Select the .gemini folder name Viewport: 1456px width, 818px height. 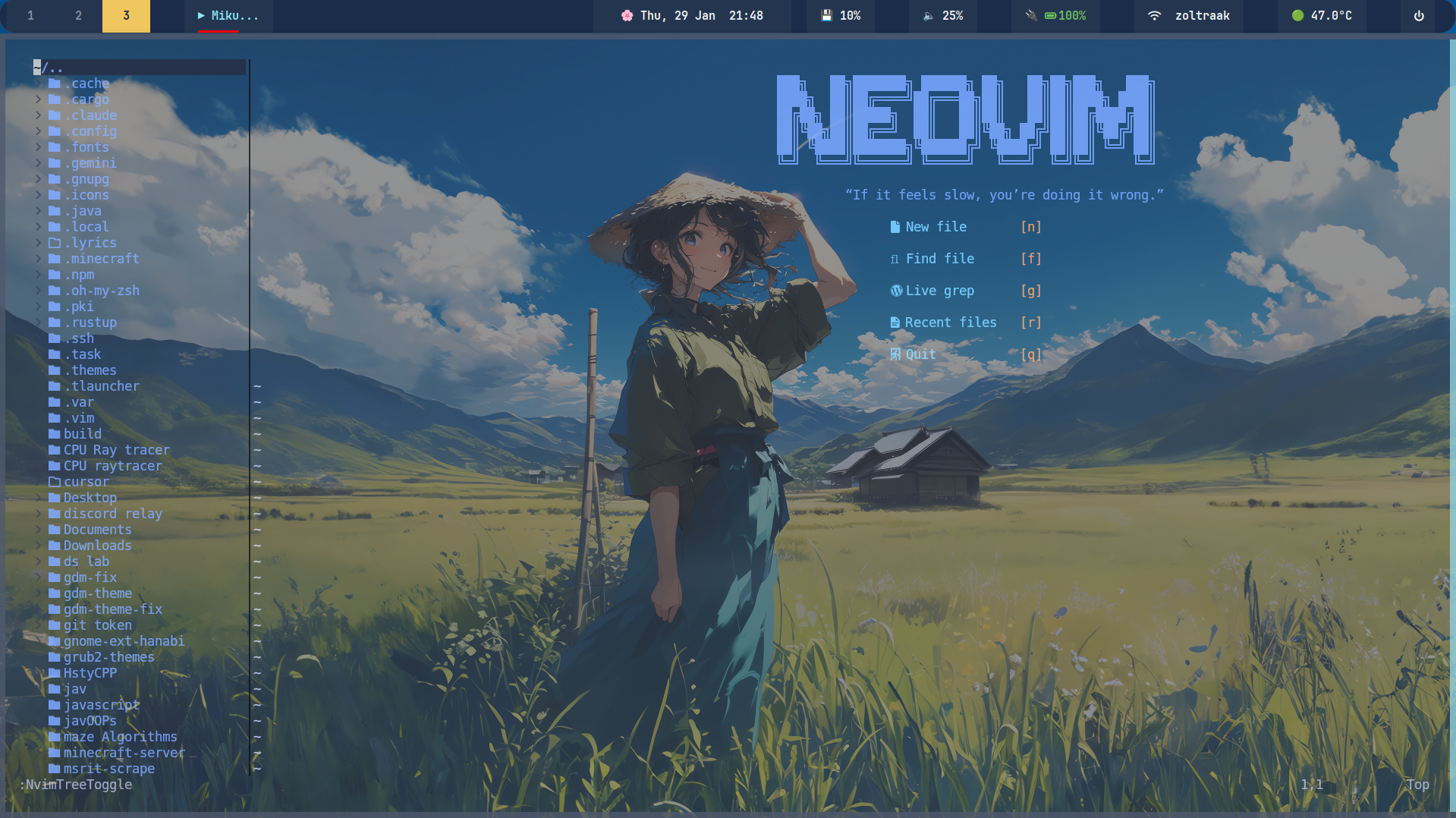point(90,163)
